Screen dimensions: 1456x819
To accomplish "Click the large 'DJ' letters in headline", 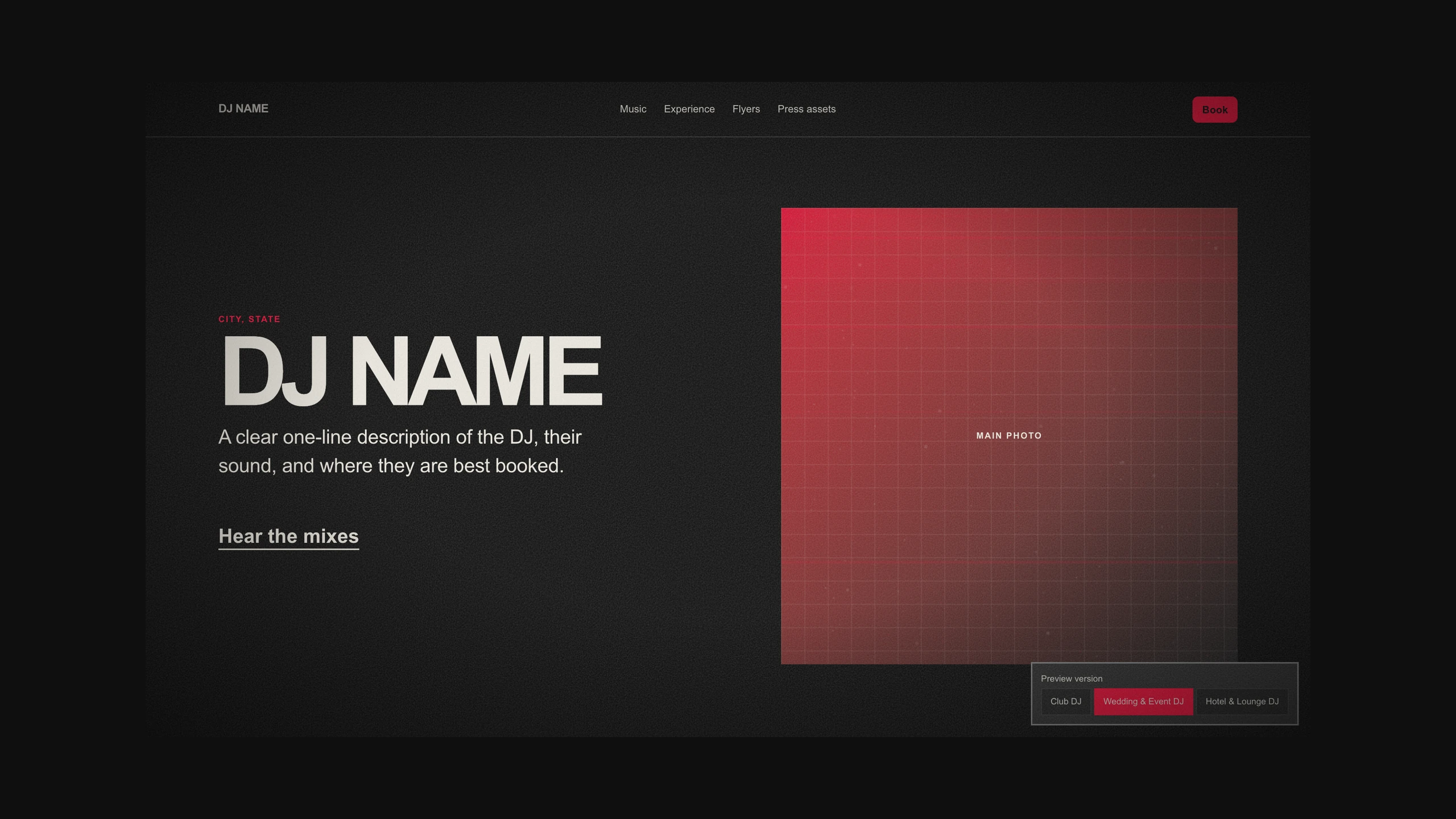I will coord(274,371).
